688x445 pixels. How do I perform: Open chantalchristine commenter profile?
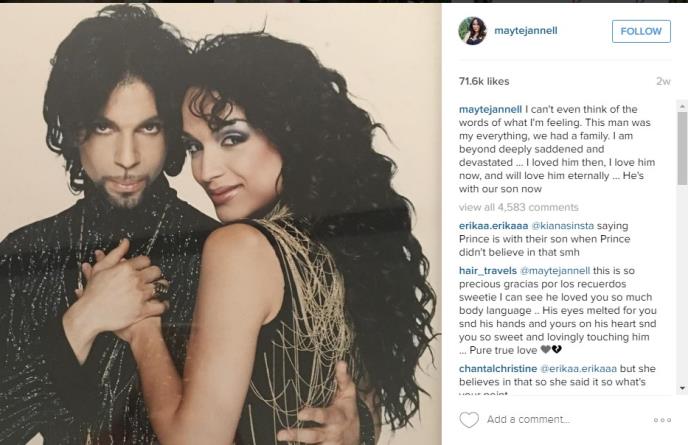click(x=498, y=369)
